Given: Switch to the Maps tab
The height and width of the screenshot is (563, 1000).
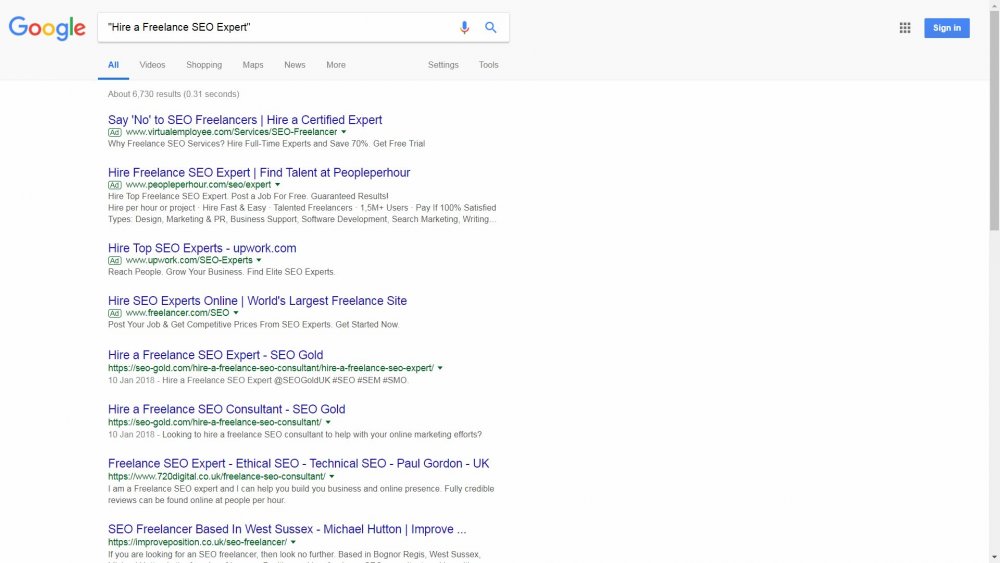Looking at the screenshot, I should [x=253, y=65].
